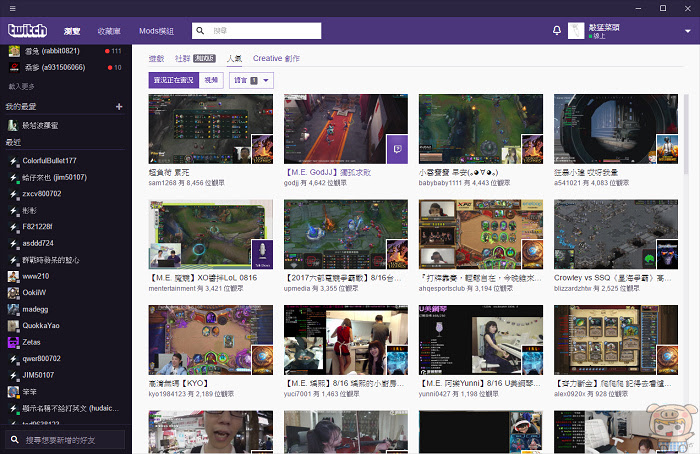Open sam1268 stream thumbnail
Screen dimensions: 700x454
click(x=210, y=129)
